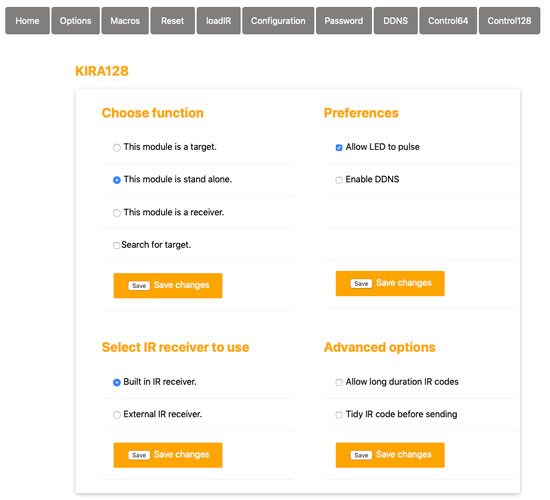Viewport: 550px width, 500px height.
Task: Open the Control64 page
Action: 448,21
